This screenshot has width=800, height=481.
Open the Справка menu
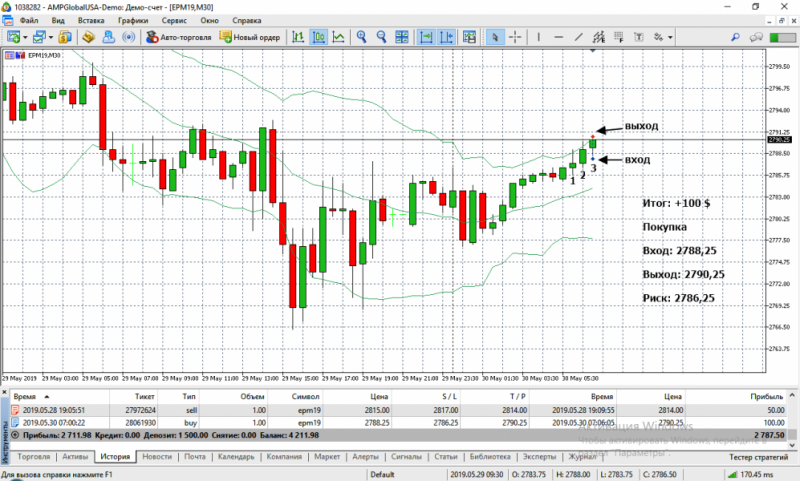(246, 20)
